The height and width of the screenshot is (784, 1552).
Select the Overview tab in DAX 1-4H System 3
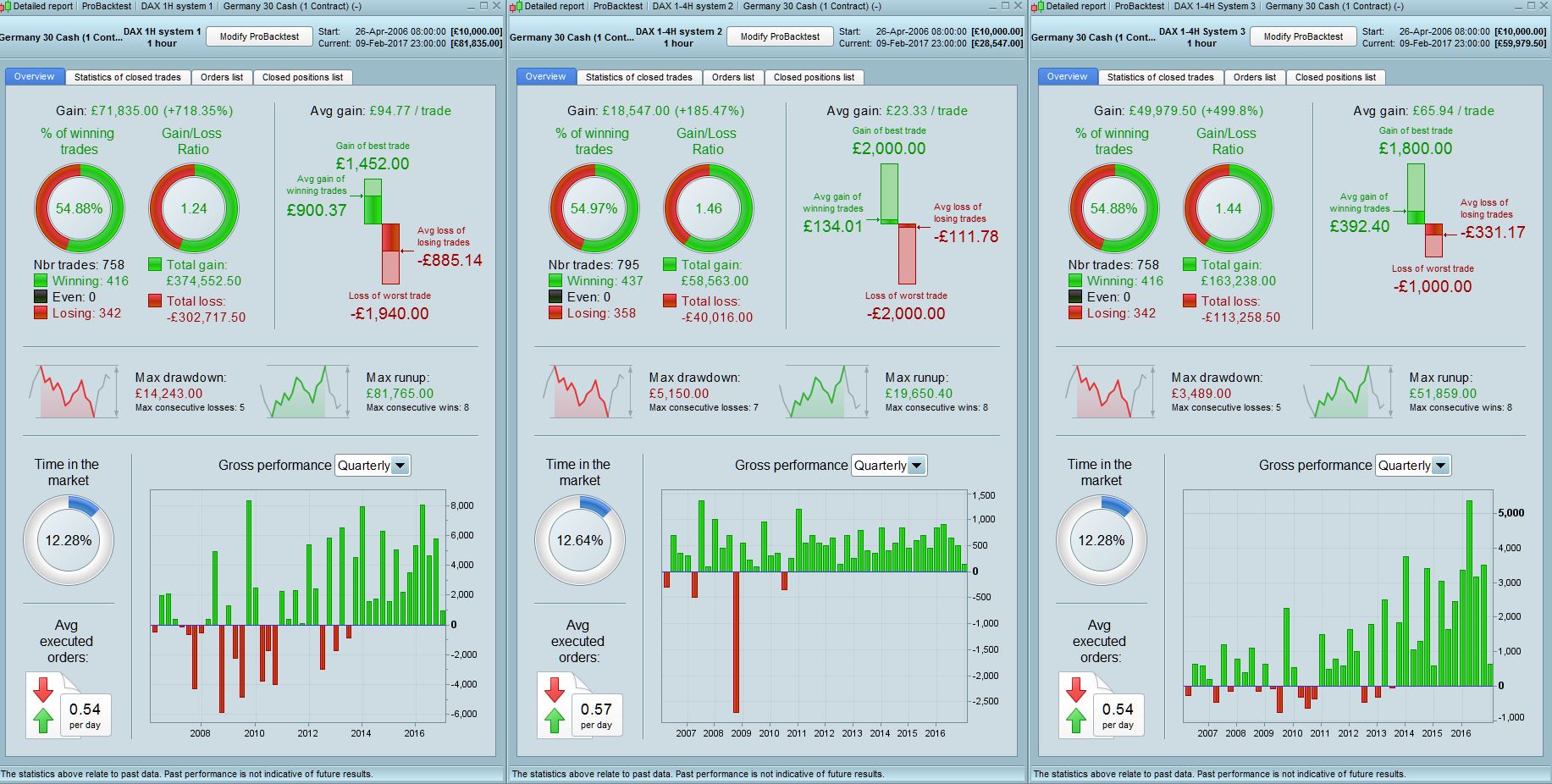click(x=1067, y=77)
